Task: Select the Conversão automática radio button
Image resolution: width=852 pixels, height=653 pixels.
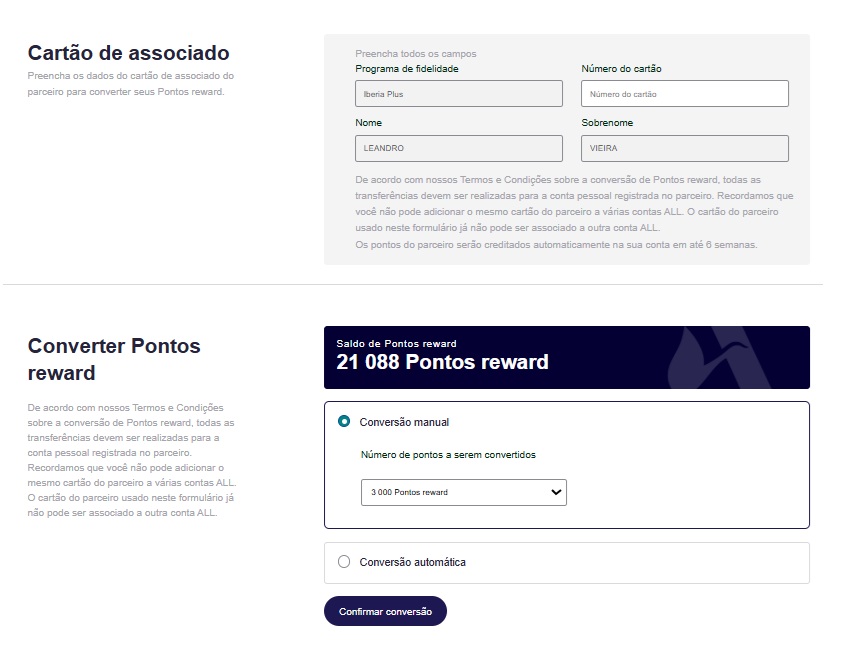Action: click(x=344, y=562)
